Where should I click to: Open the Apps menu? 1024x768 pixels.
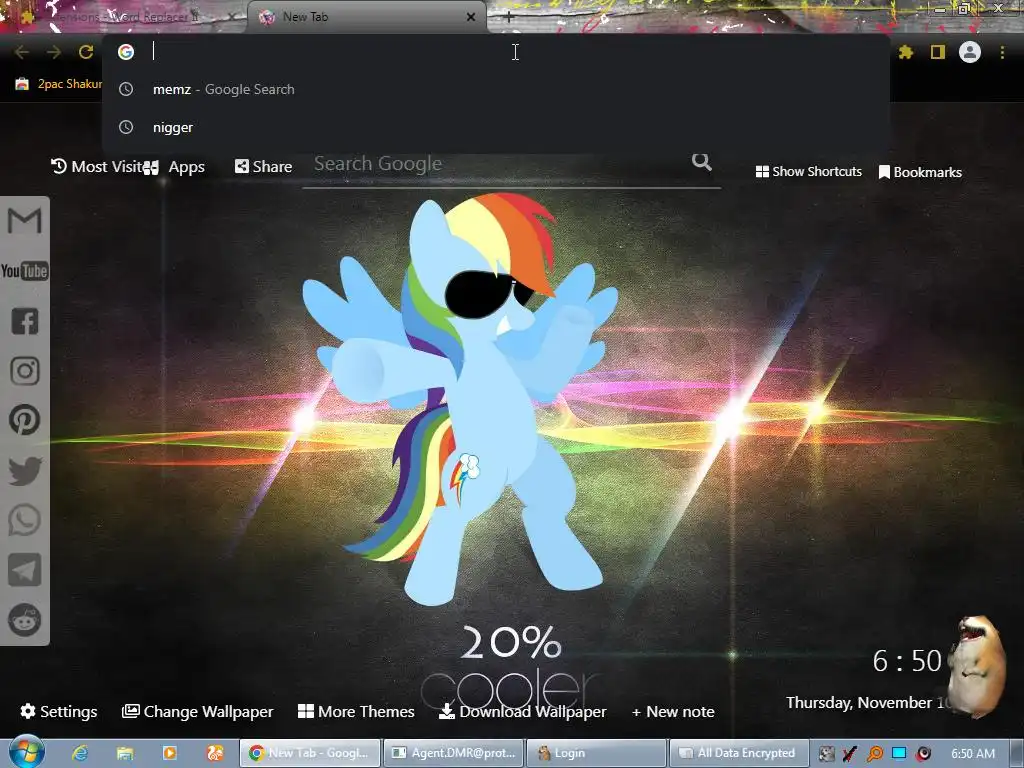point(176,167)
